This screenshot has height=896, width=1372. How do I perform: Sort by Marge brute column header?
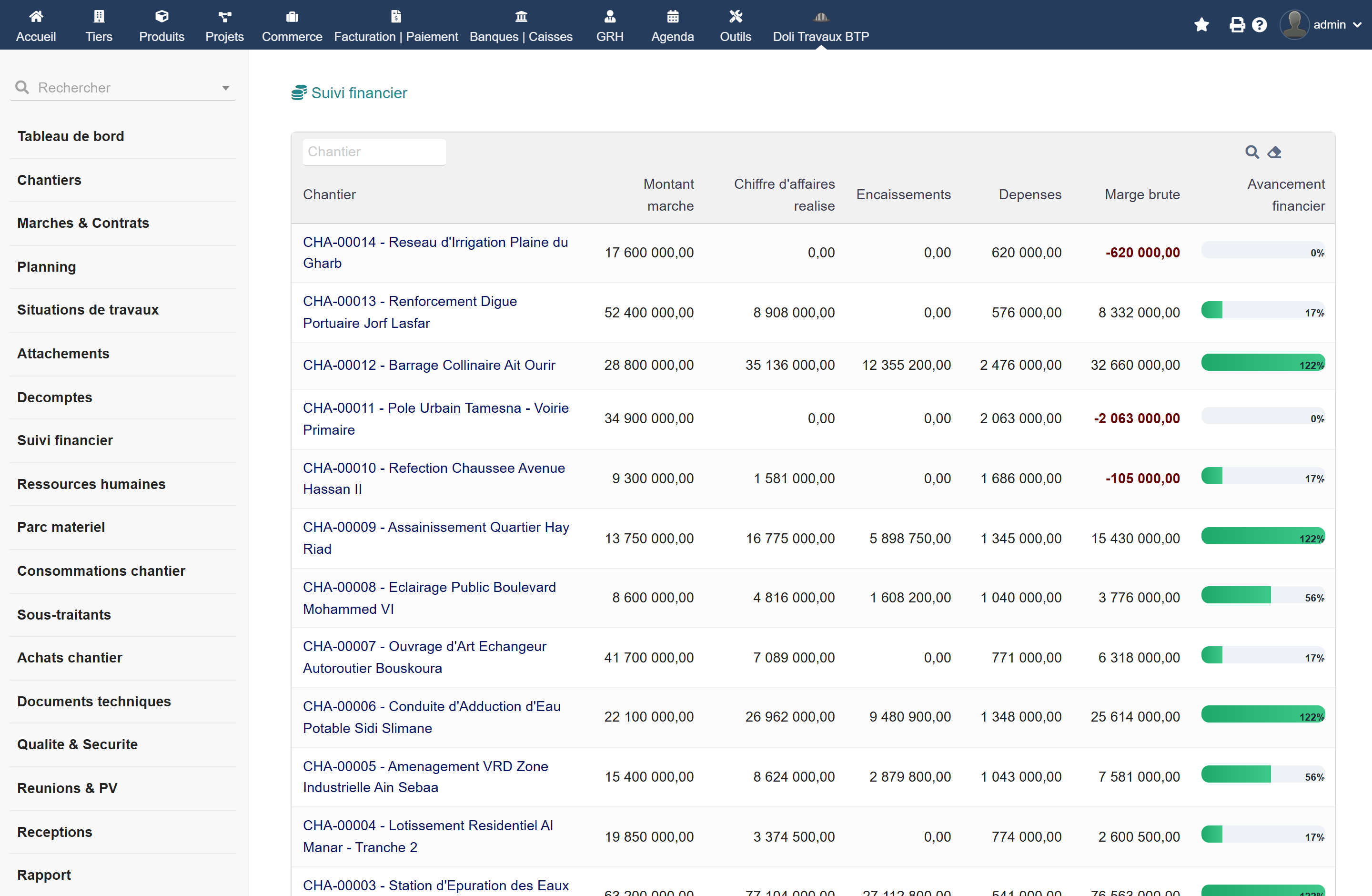(1141, 194)
